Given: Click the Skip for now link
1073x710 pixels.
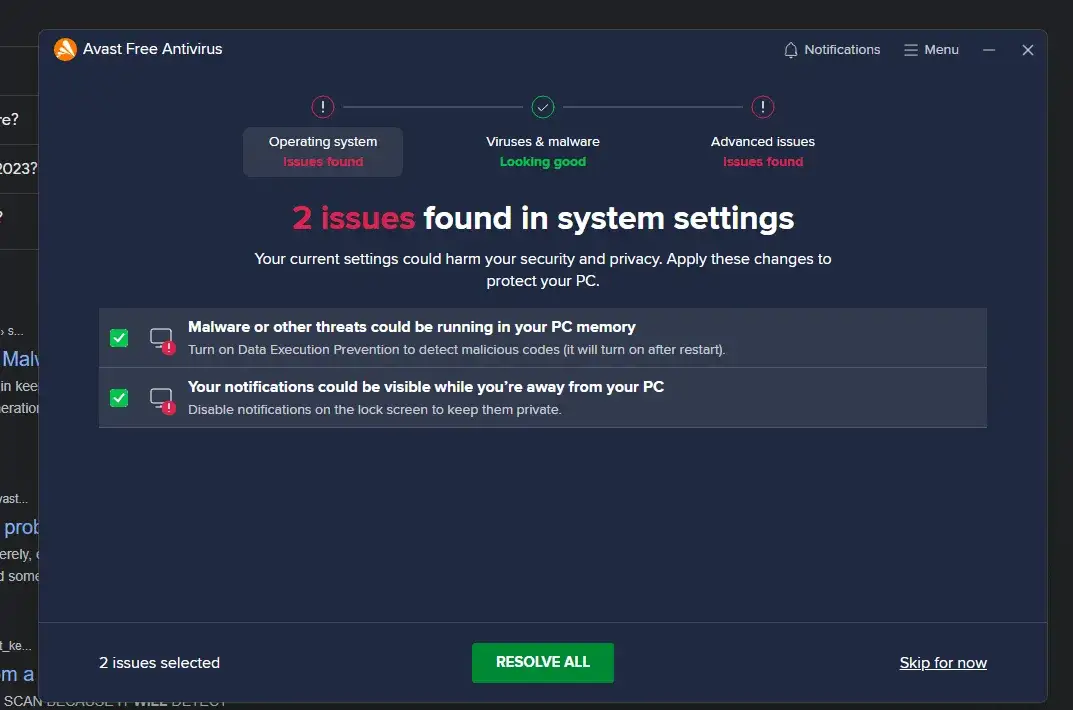Looking at the screenshot, I should pyautogui.click(x=942, y=663).
